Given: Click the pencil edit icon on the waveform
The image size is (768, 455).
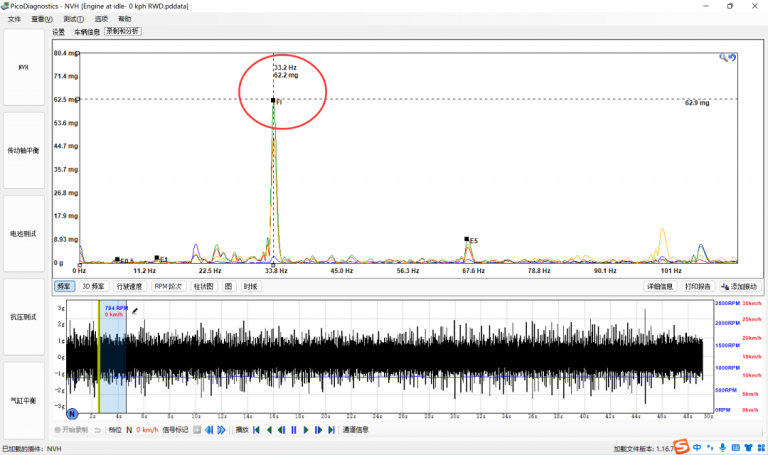Looking at the screenshot, I should (135, 311).
